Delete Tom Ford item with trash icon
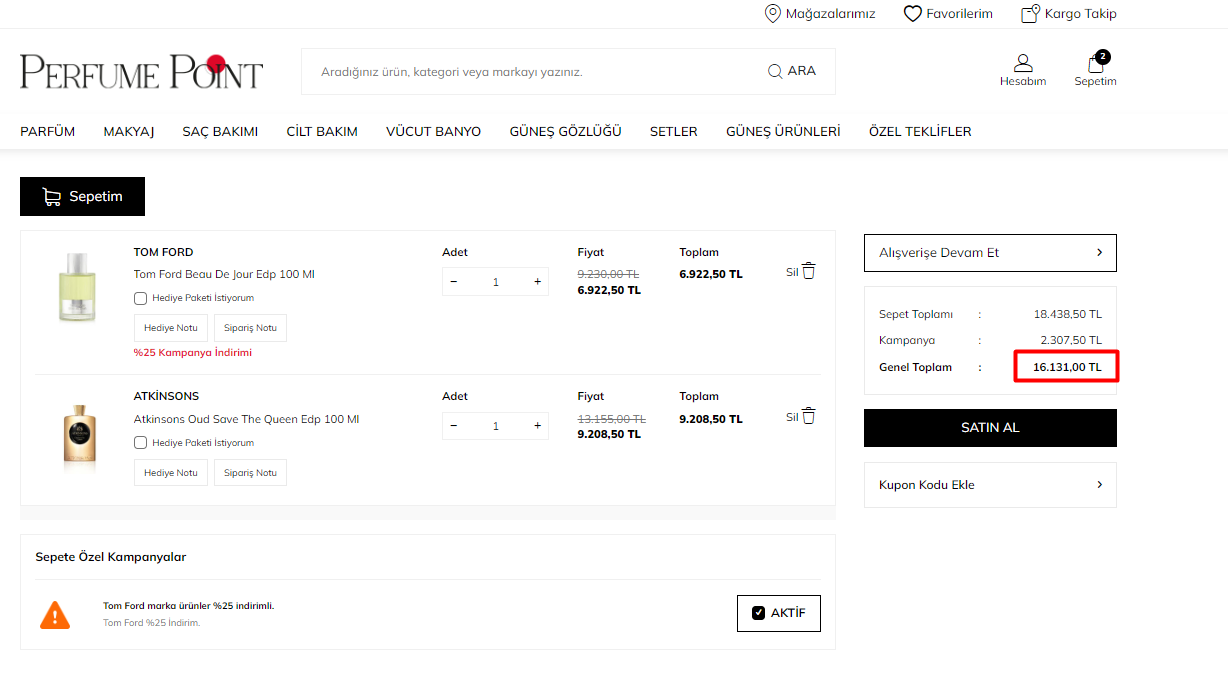The image size is (1228, 683). (809, 271)
